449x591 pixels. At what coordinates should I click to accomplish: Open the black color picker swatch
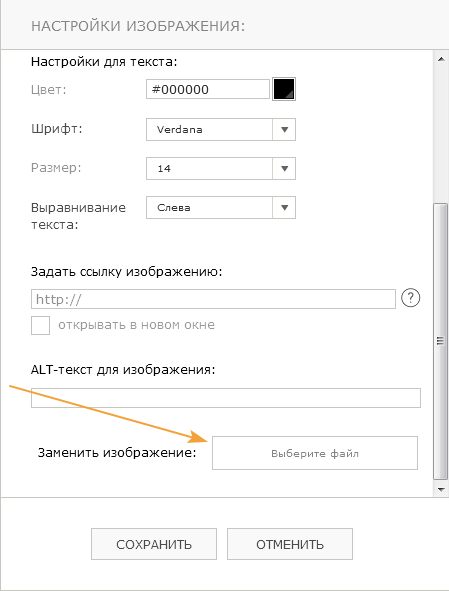(284, 89)
